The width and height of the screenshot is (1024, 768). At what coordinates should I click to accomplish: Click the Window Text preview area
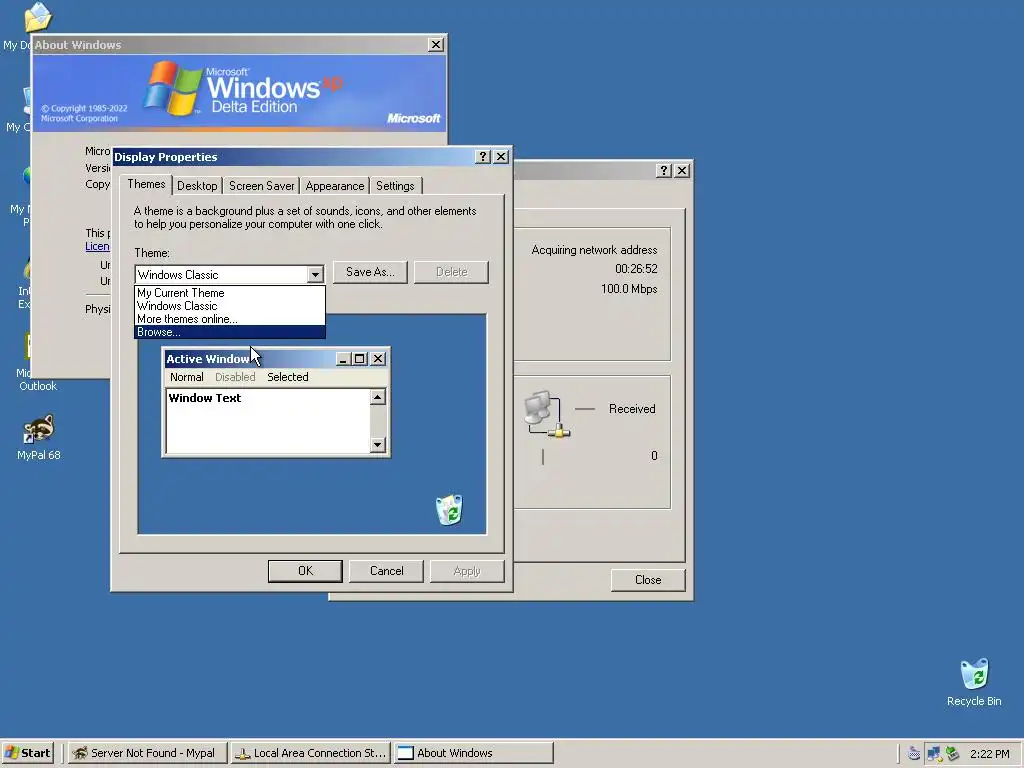pyautogui.click(x=268, y=421)
